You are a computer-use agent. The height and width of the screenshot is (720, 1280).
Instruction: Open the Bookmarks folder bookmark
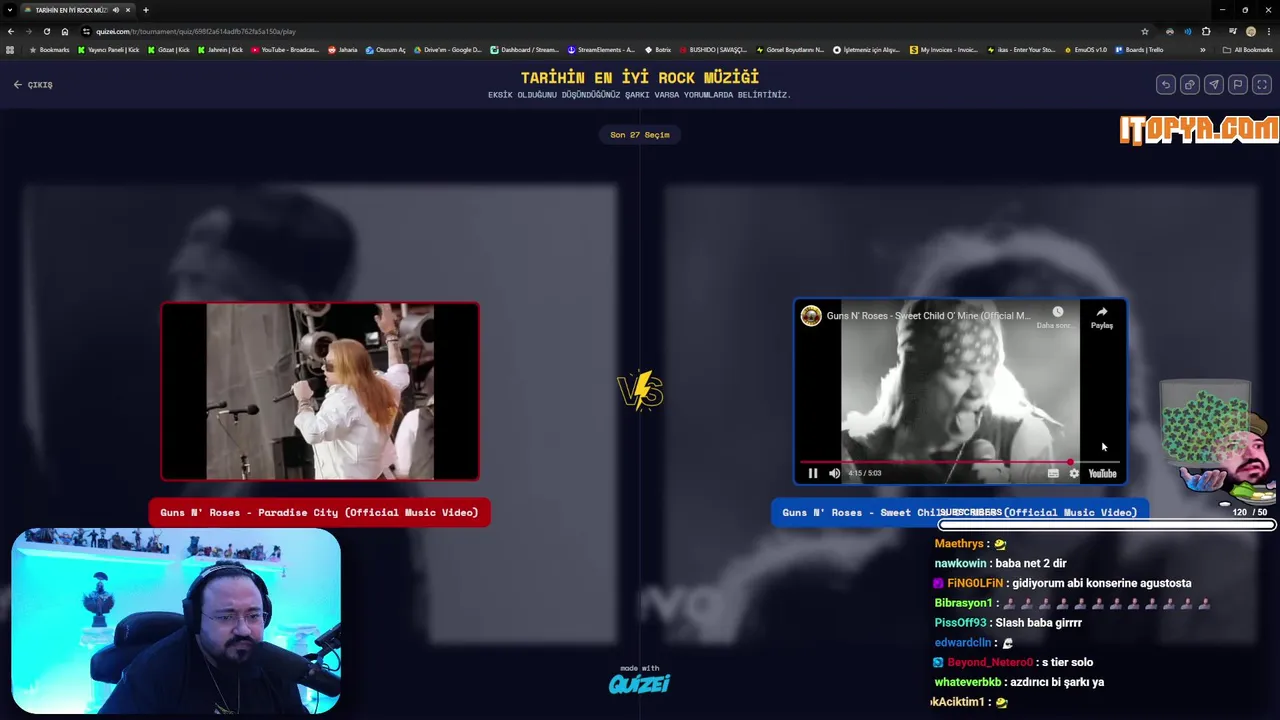(50, 50)
